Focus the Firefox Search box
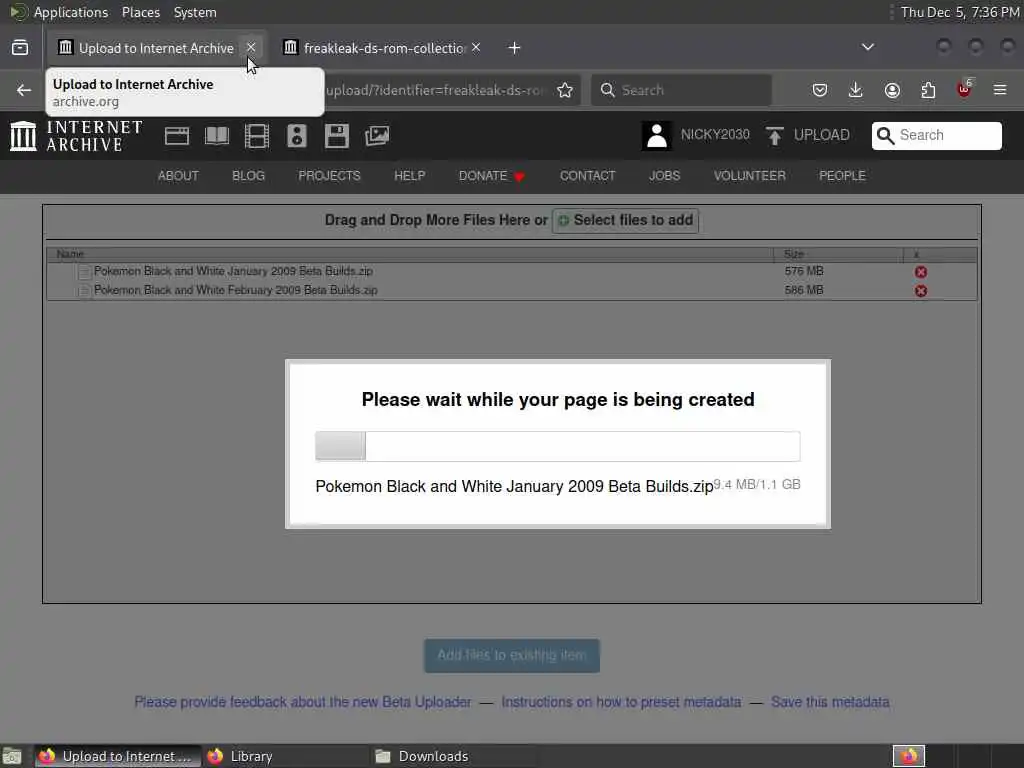This screenshot has width=1024, height=768. click(681, 90)
